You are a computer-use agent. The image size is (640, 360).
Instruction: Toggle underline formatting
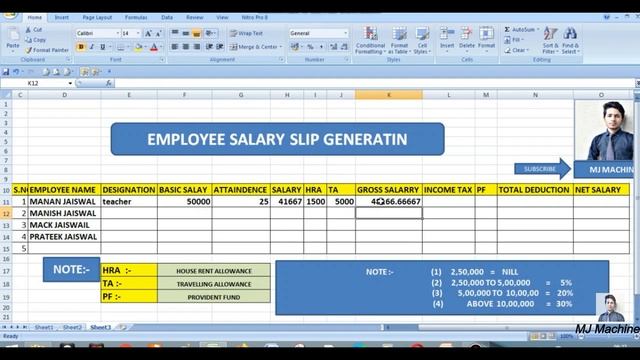102,47
